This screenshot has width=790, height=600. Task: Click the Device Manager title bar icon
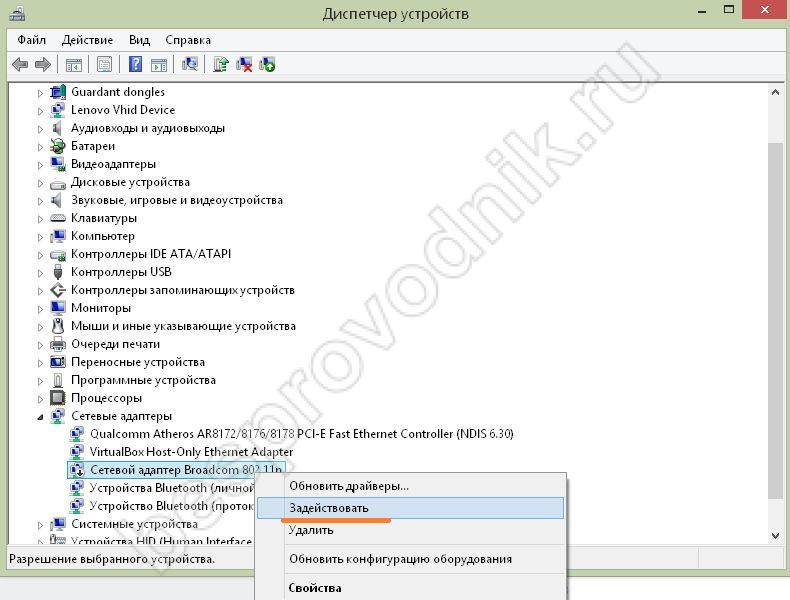click(x=17, y=13)
